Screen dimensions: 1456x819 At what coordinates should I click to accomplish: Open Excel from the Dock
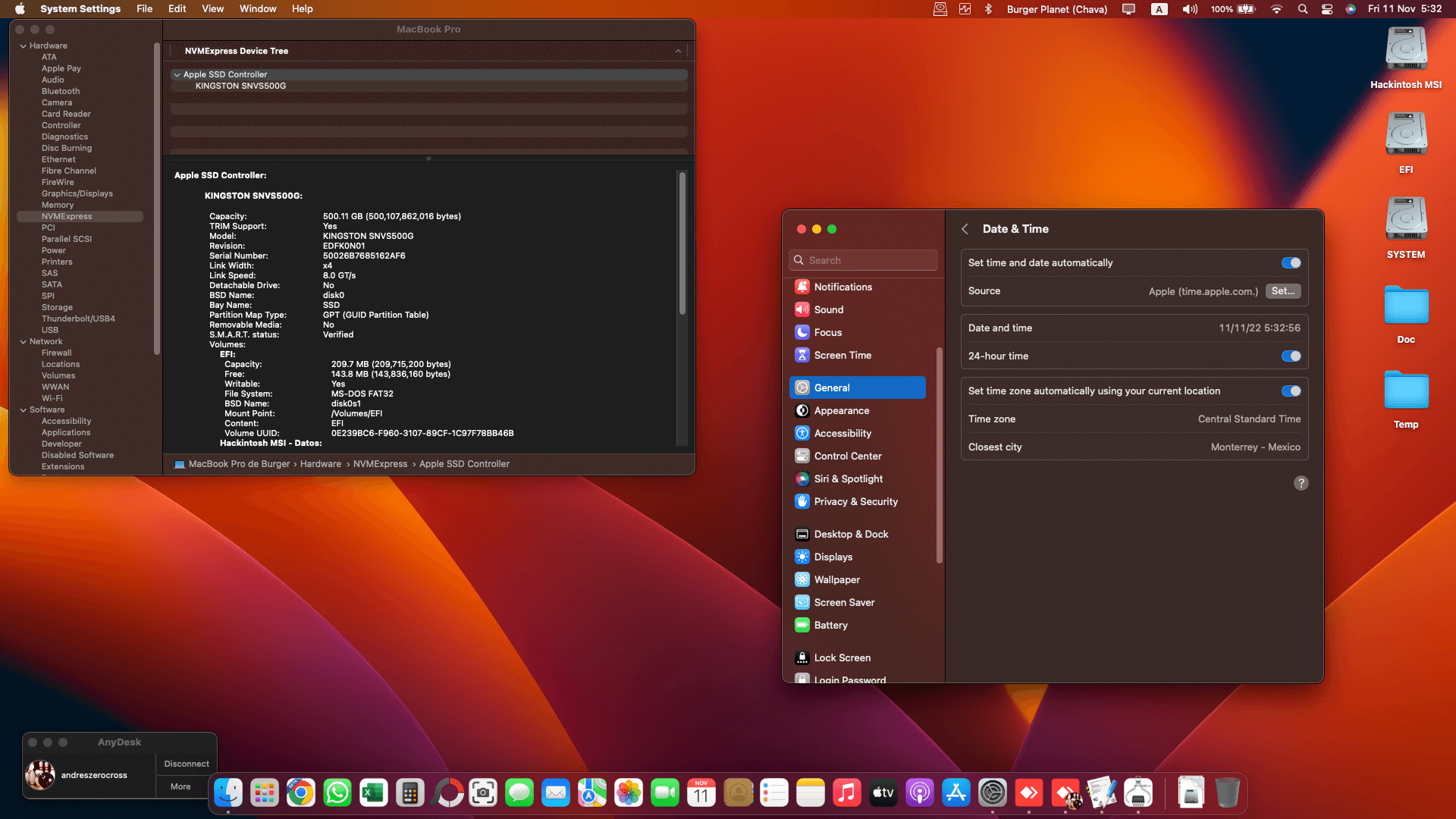click(x=374, y=793)
